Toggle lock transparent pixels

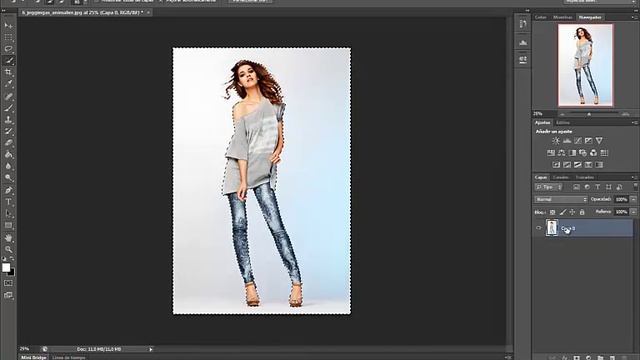click(x=552, y=212)
